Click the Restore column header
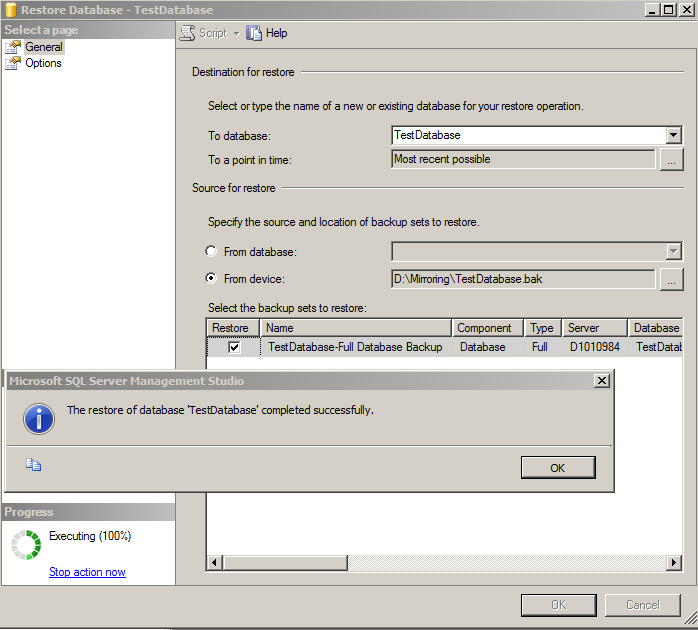The width and height of the screenshot is (698, 630). (x=233, y=328)
